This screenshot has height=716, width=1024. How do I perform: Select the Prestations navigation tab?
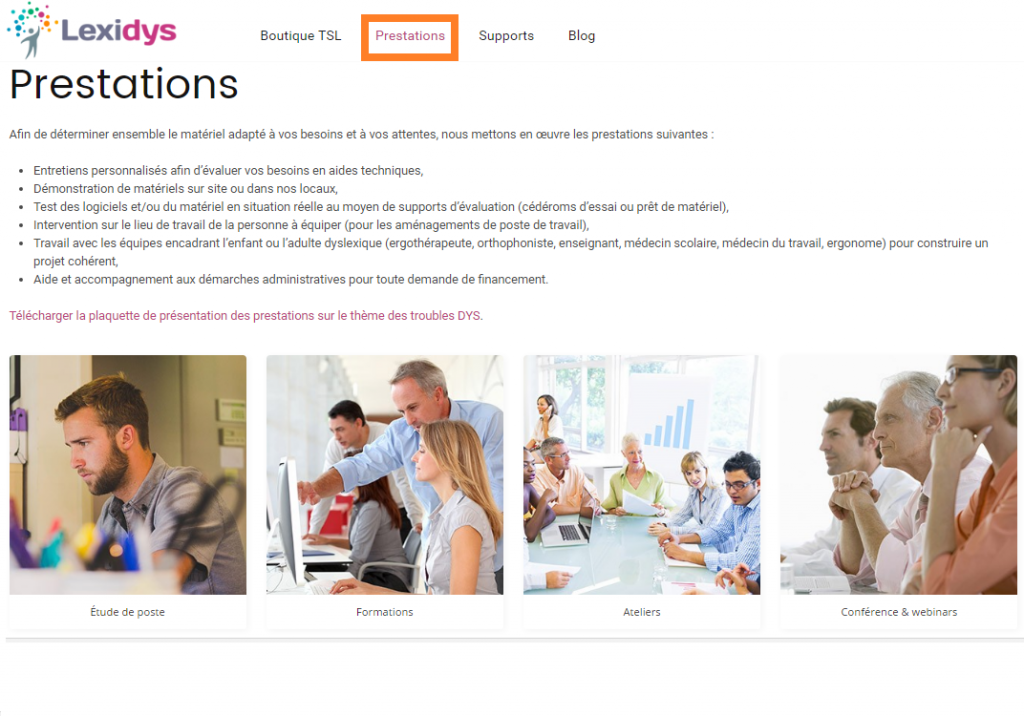point(409,36)
